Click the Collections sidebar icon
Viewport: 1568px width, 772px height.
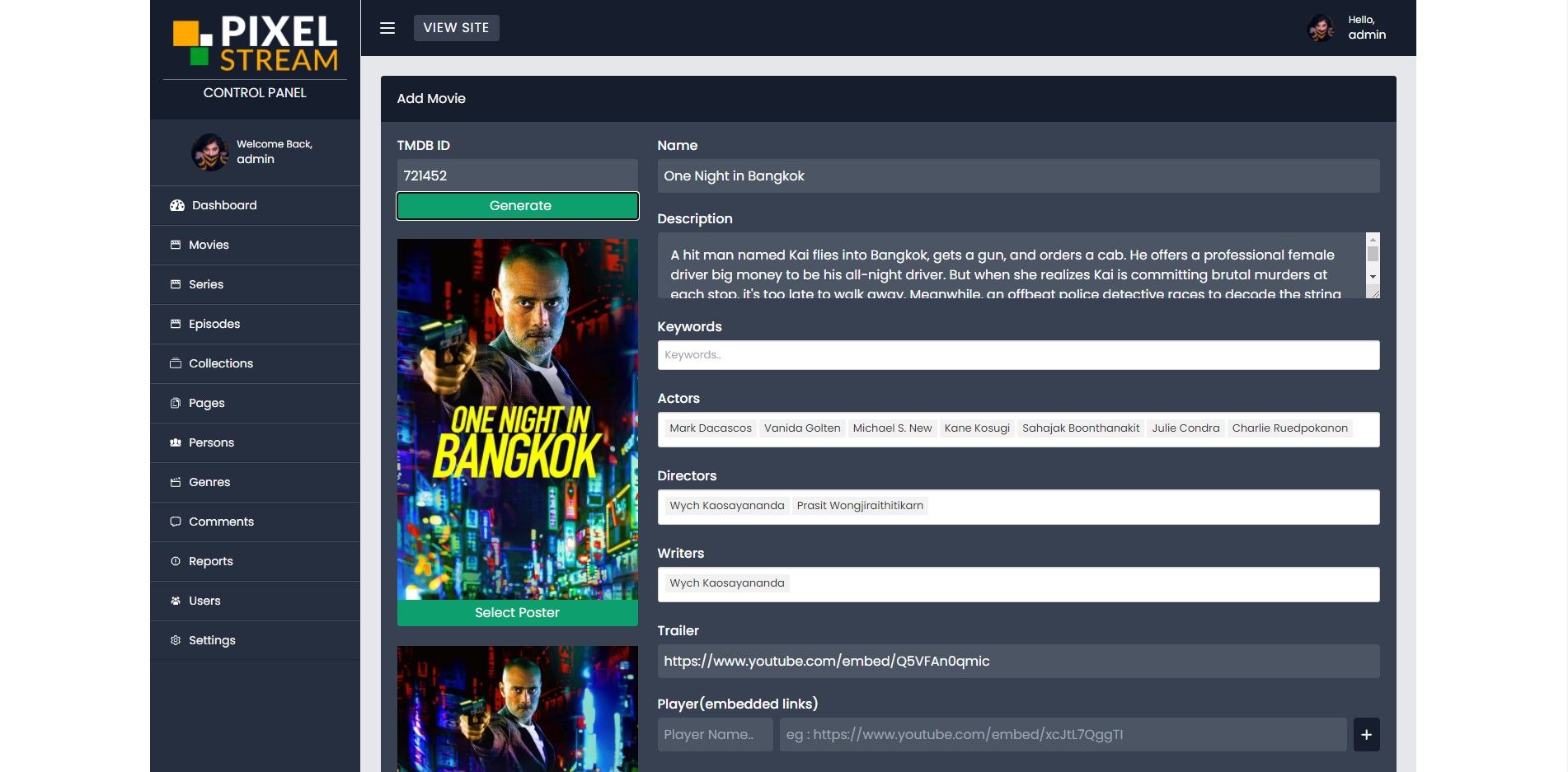176,363
